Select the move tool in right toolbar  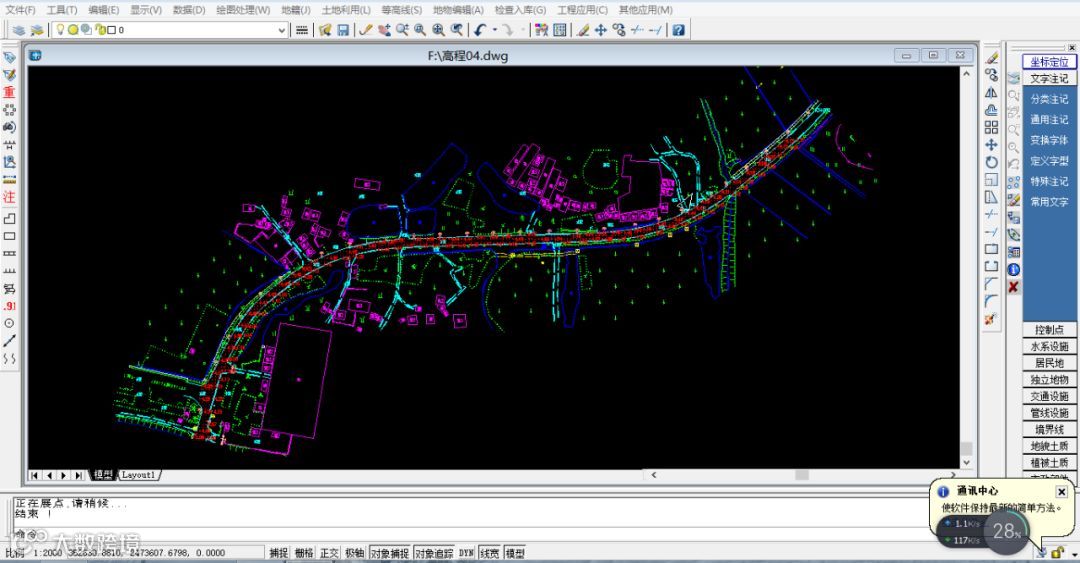point(991,145)
